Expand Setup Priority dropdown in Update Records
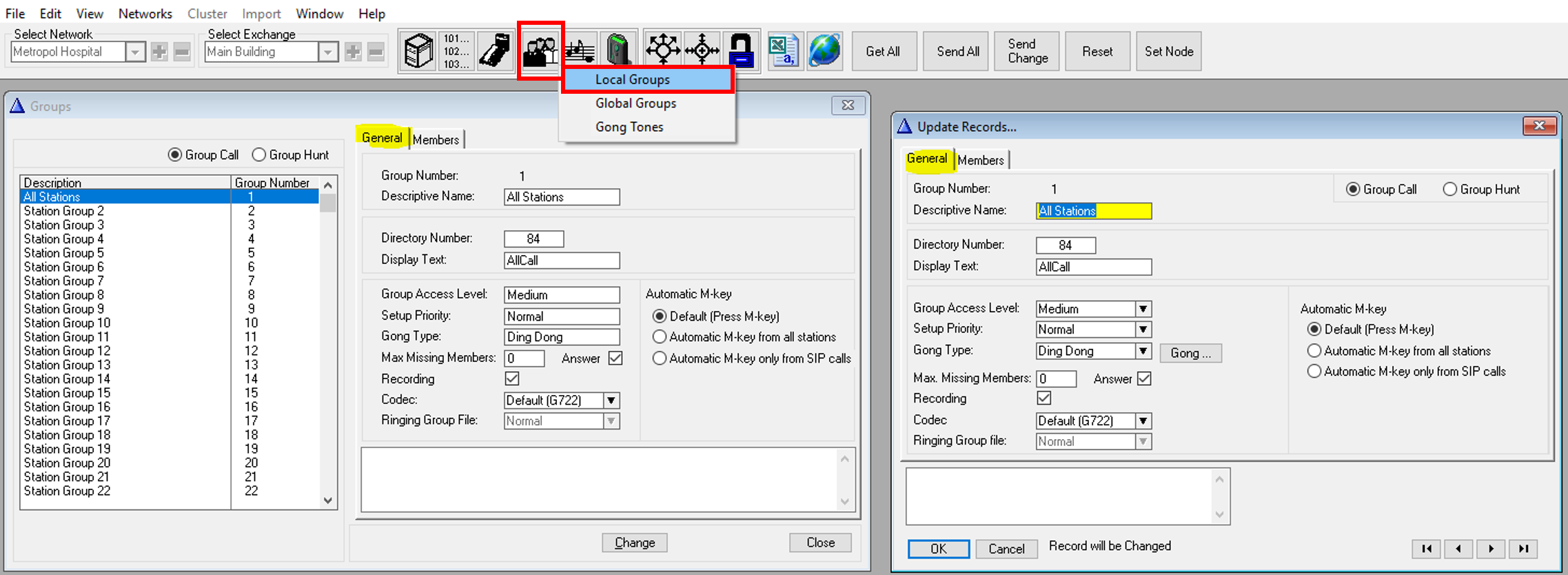This screenshot has width=1568, height=575. [1143, 330]
